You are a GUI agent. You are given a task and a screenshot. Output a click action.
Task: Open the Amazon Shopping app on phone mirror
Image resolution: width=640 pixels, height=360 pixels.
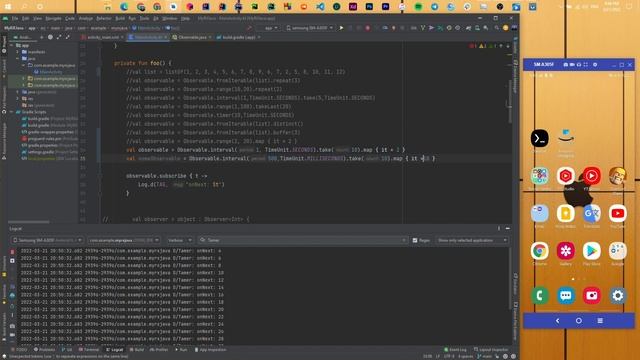566,138
